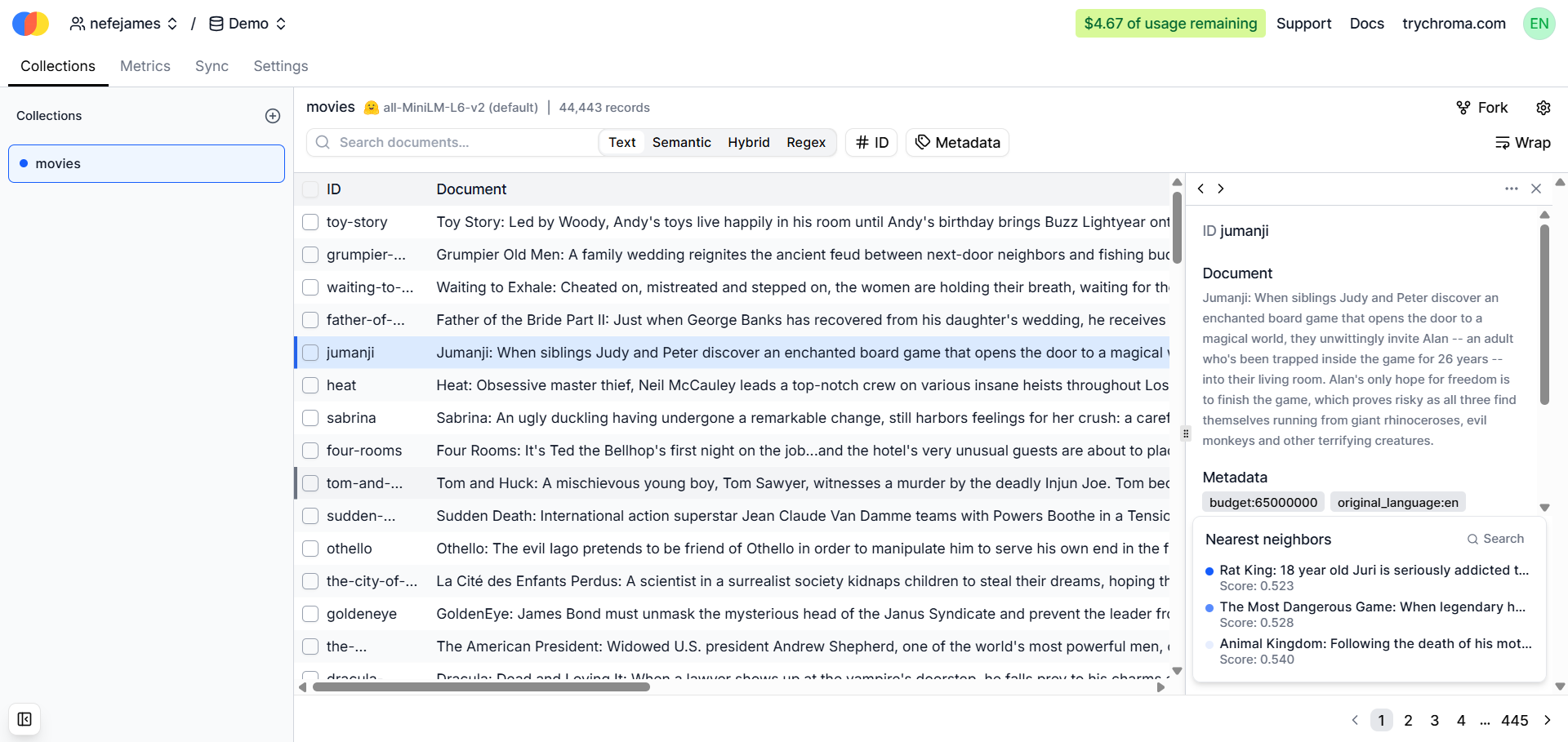
Task: Open the Docs link
Action: click(1366, 24)
